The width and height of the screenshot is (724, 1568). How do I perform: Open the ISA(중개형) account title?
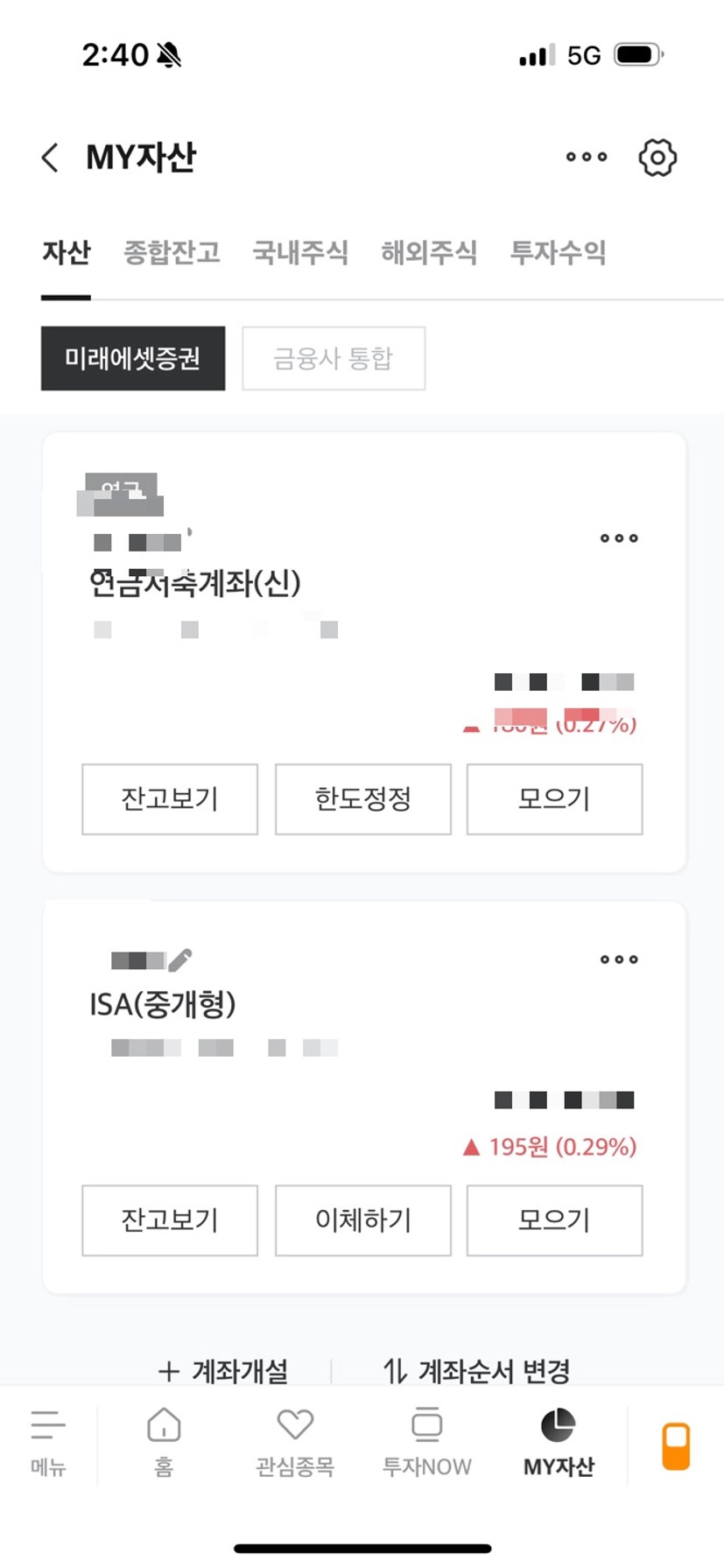click(x=163, y=1004)
